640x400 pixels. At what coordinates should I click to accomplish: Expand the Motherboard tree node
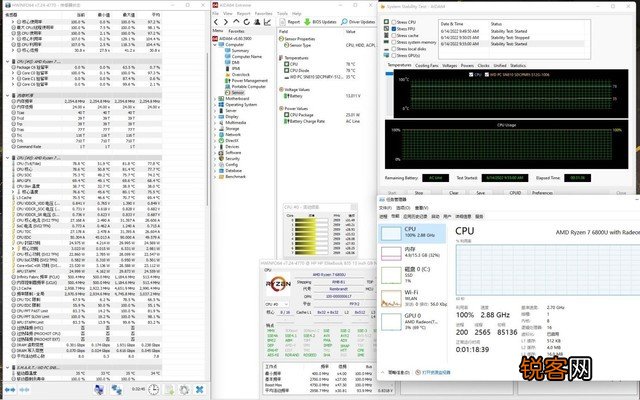coord(213,99)
